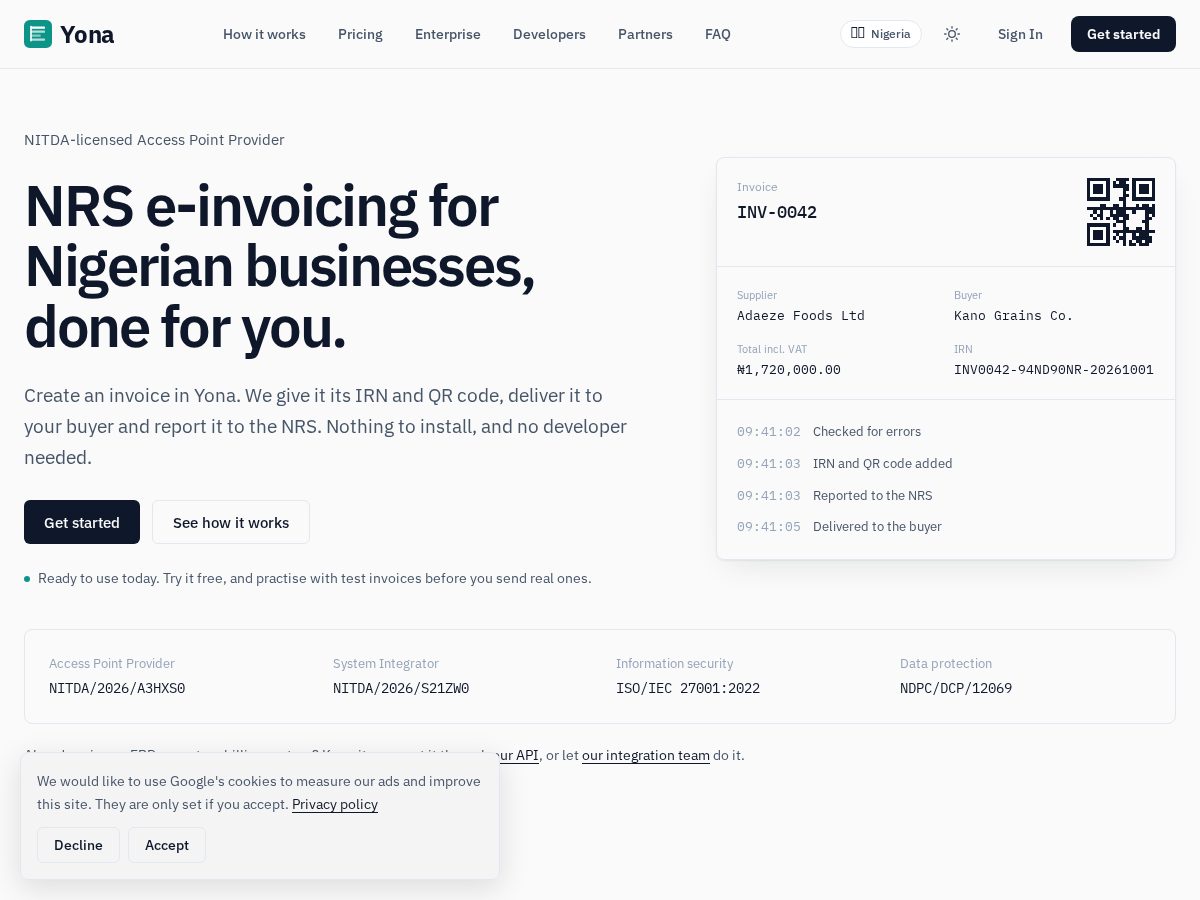1200x900 pixels.
Task: Click the Ready to use today notice
Action: 314,578
